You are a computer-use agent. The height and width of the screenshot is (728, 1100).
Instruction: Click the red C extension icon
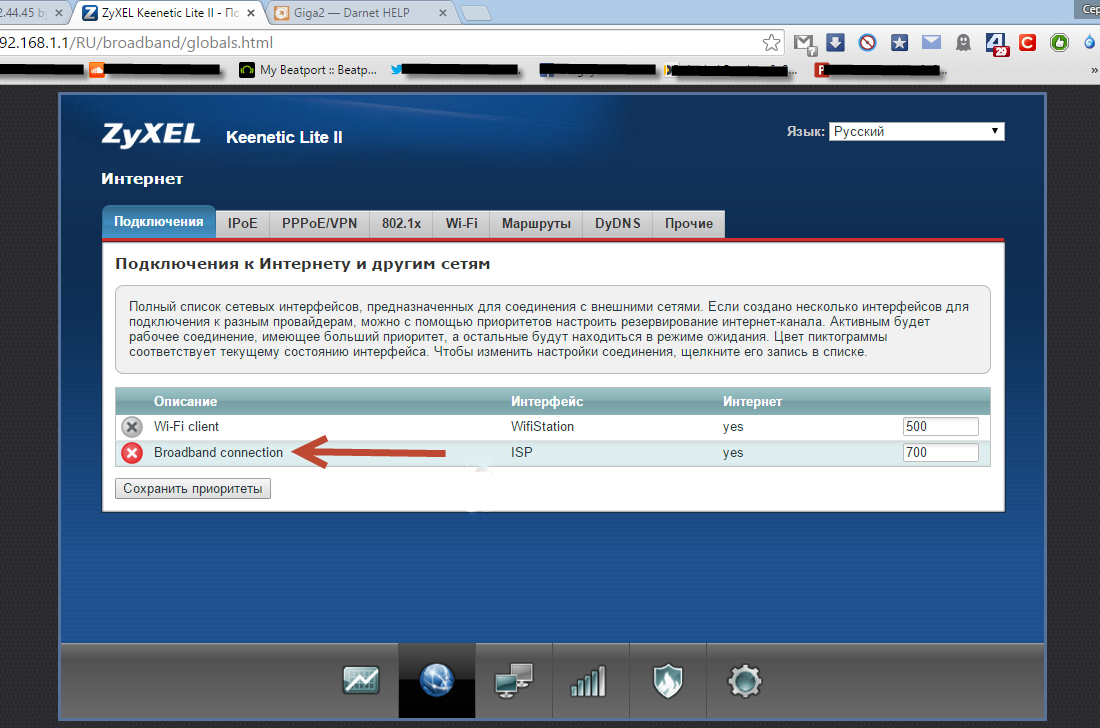pyautogui.click(x=1027, y=43)
